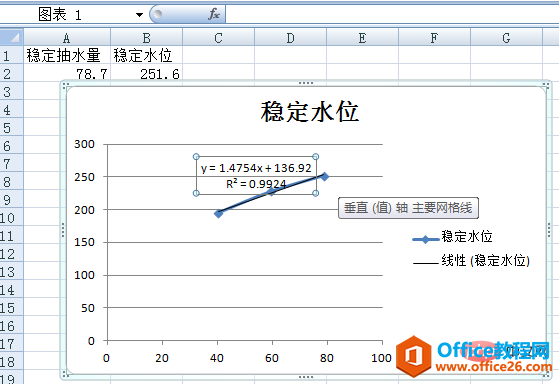Image resolution: width=559 pixels, height=384 pixels.
Task: Select column D header
Action: 291,37
